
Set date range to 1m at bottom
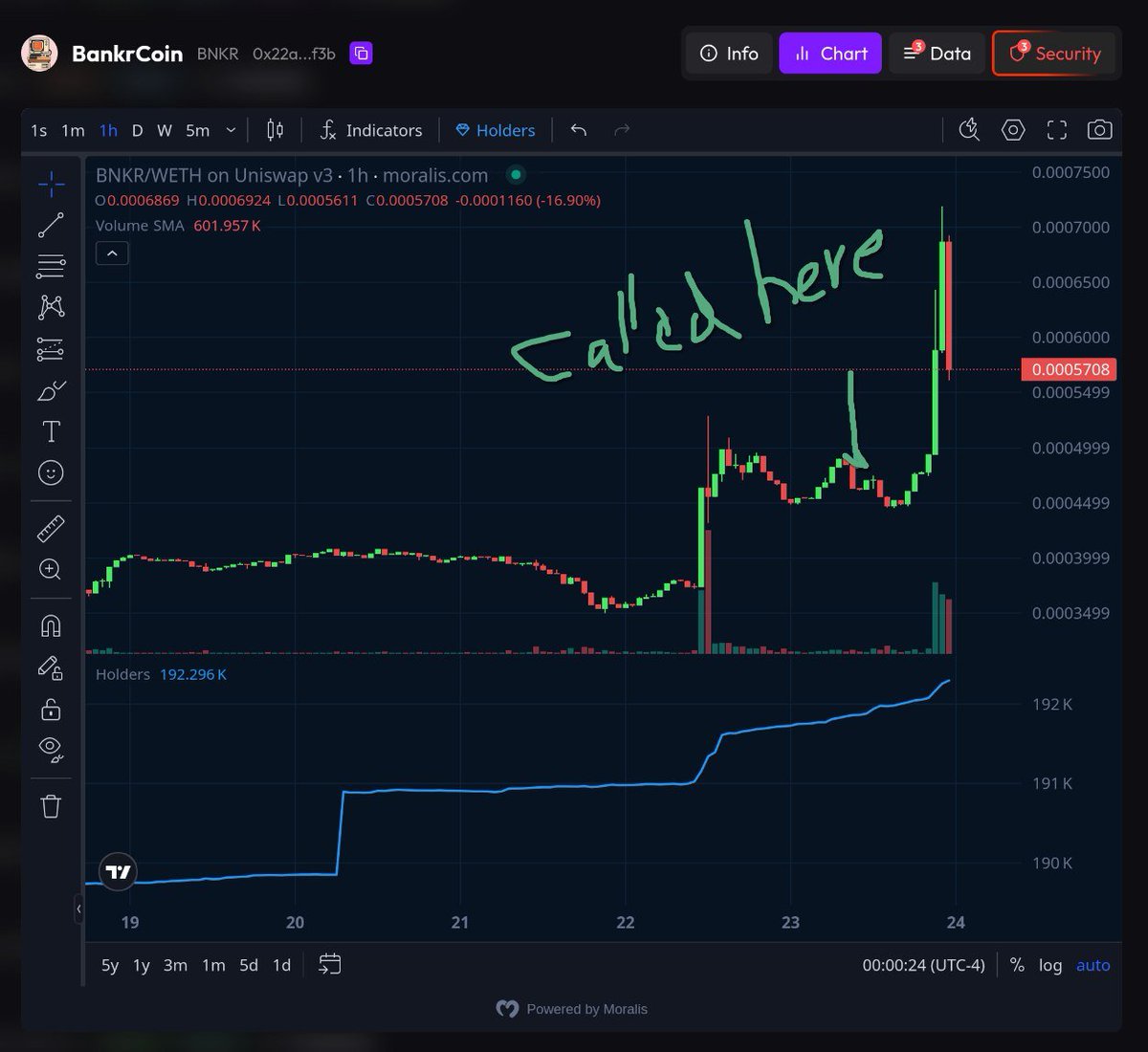[213, 965]
